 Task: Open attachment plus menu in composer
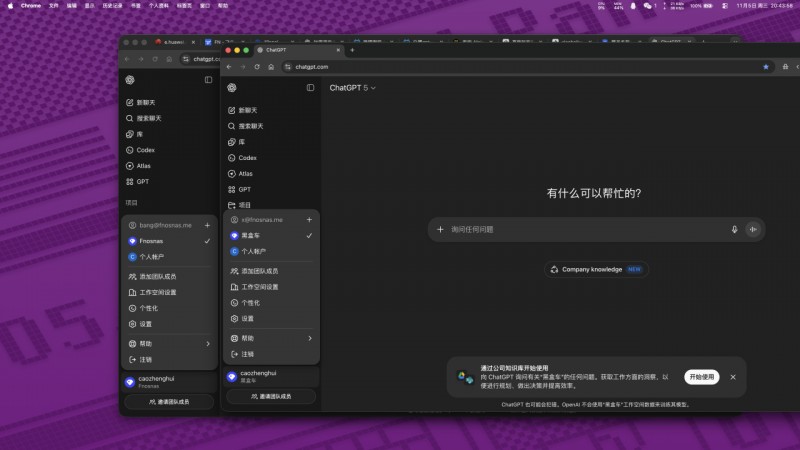point(440,230)
